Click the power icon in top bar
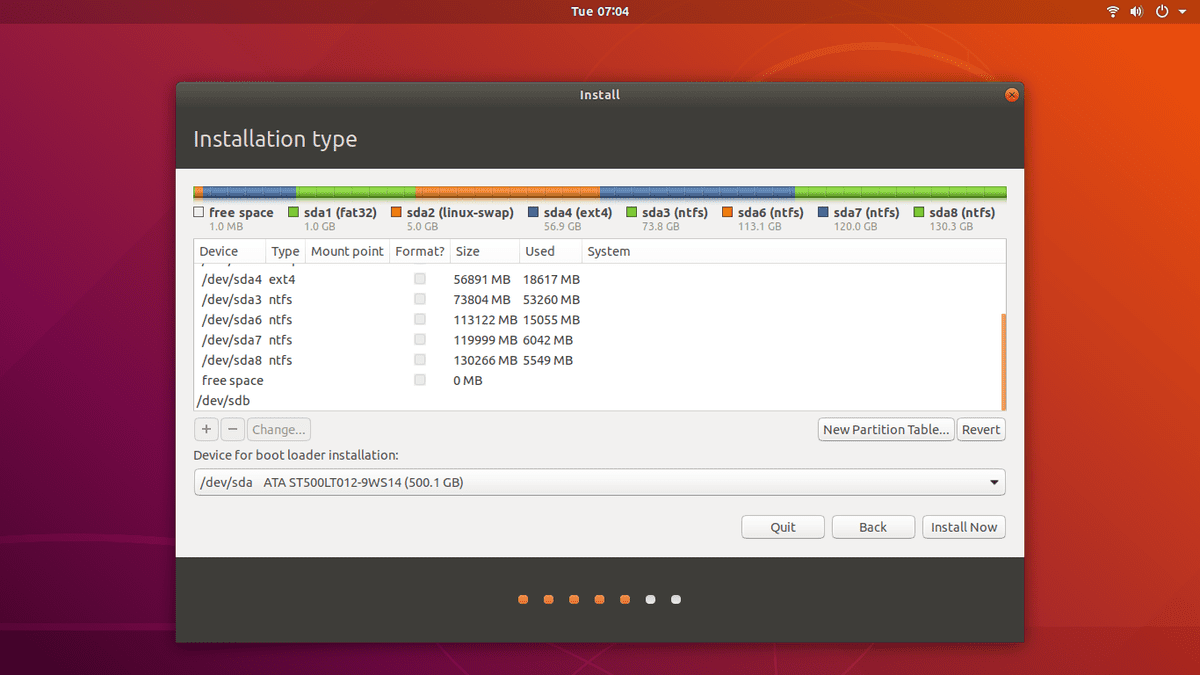1200x675 pixels. pyautogui.click(x=1162, y=12)
